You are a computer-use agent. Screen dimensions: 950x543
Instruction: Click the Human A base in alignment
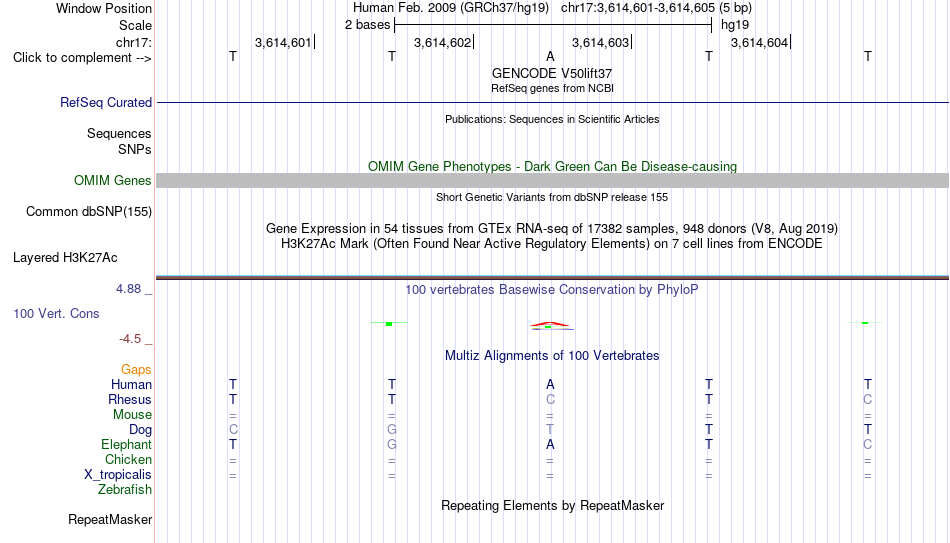[x=550, y=384]
